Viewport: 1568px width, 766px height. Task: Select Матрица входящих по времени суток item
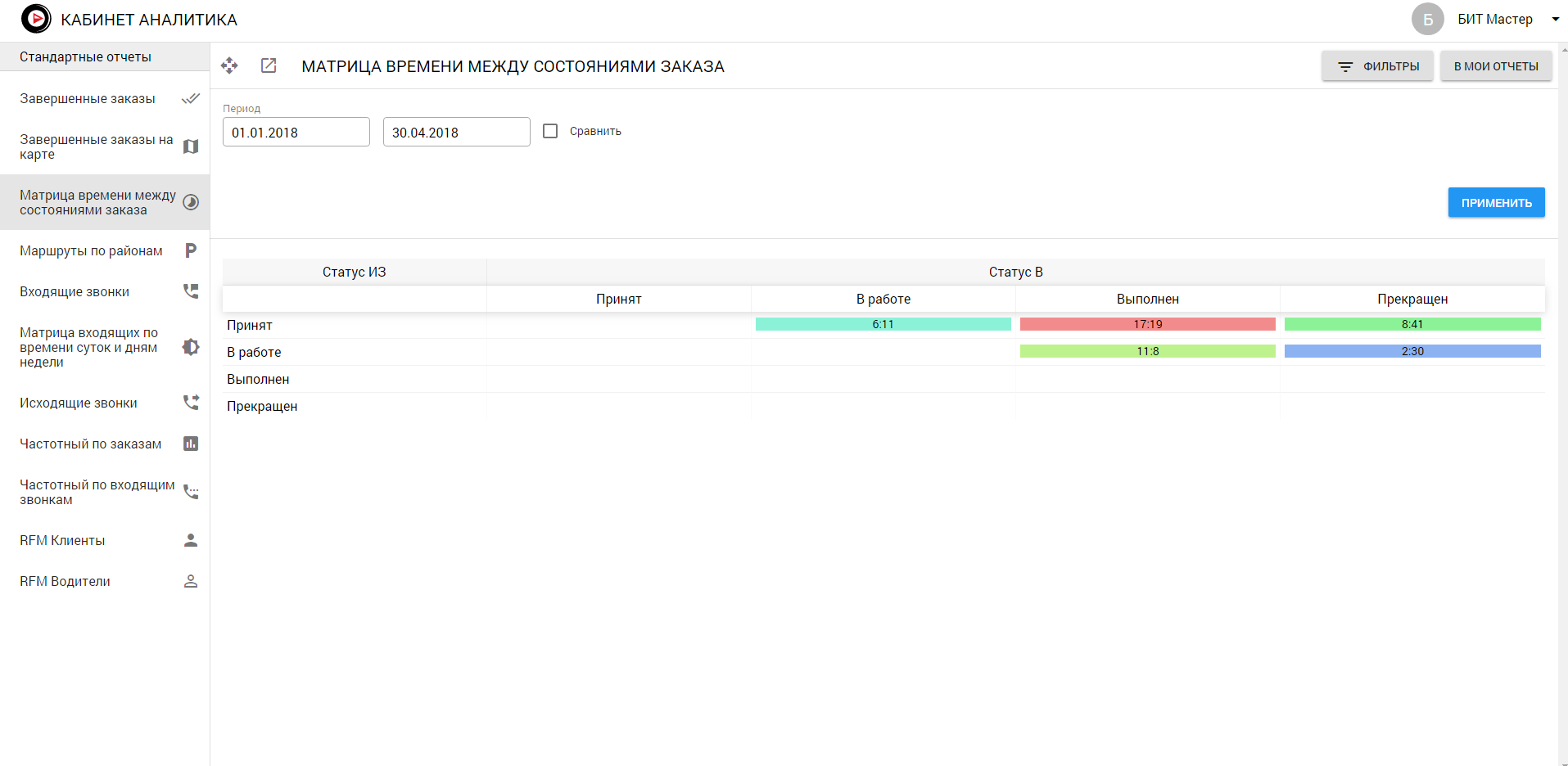point(105,347)
